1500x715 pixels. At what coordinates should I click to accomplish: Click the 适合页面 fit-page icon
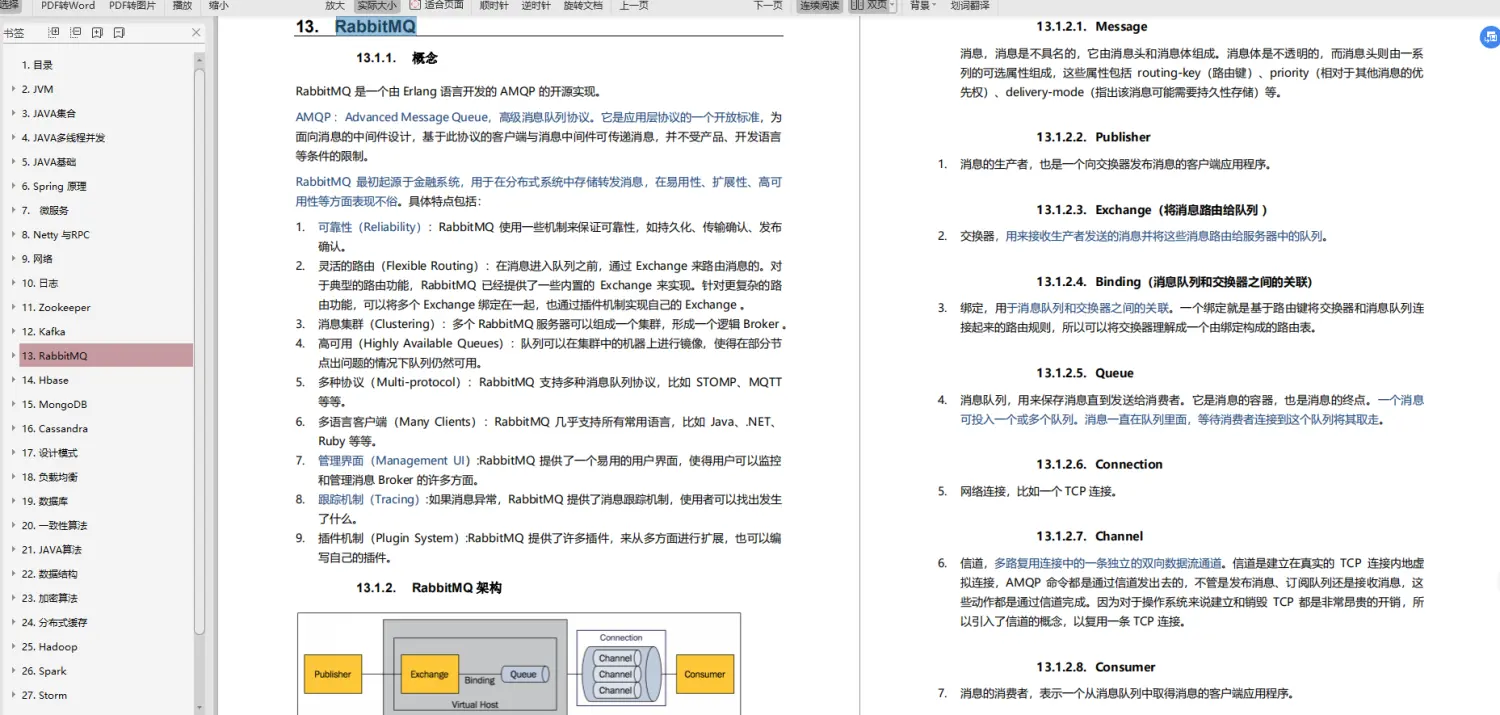point(416,5)
